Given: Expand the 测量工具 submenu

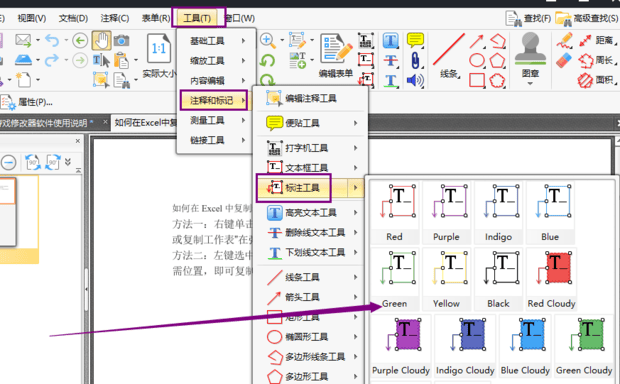Looking at the screenshot, I should tap(214, 120).
